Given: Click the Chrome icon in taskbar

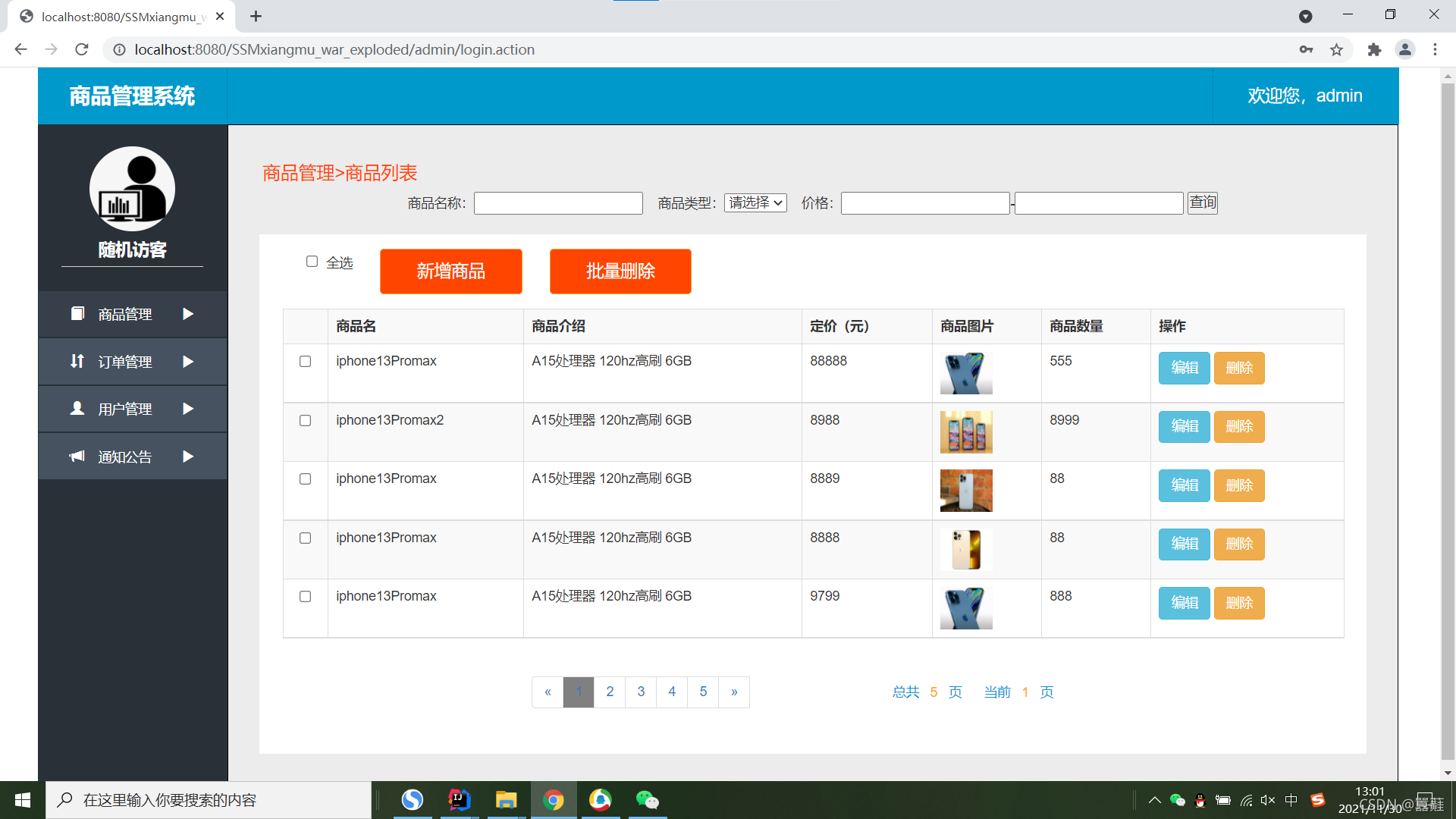Looking at the screenshot, I should [554, 800].
